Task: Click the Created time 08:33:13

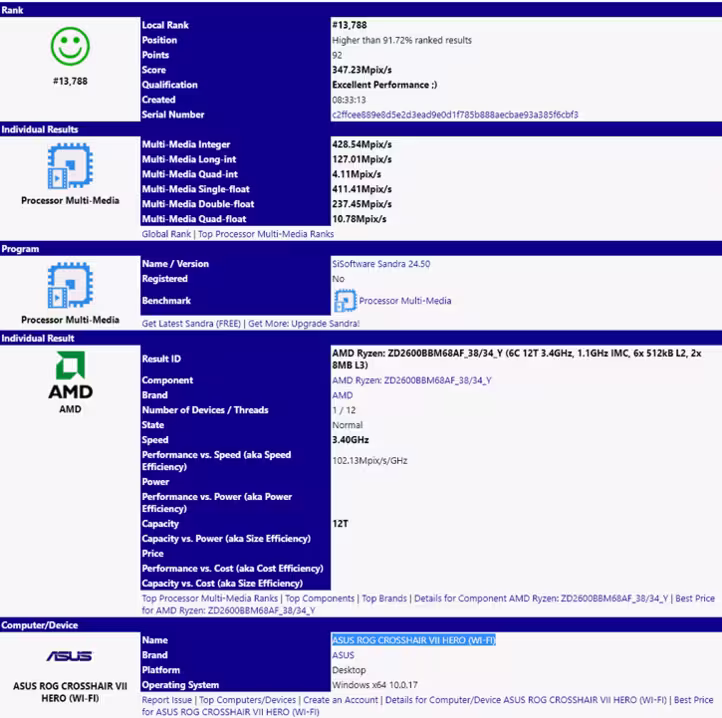Action: [349, 100]
